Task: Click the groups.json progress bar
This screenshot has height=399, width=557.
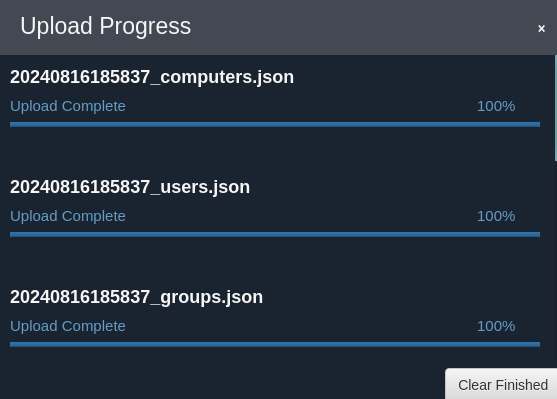Action: pos(275,345)
